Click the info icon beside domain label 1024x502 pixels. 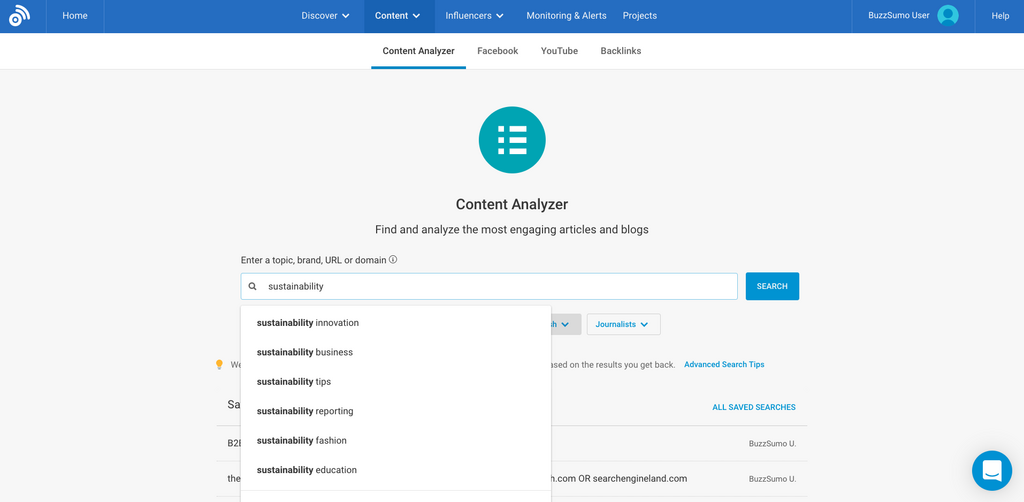393,260
